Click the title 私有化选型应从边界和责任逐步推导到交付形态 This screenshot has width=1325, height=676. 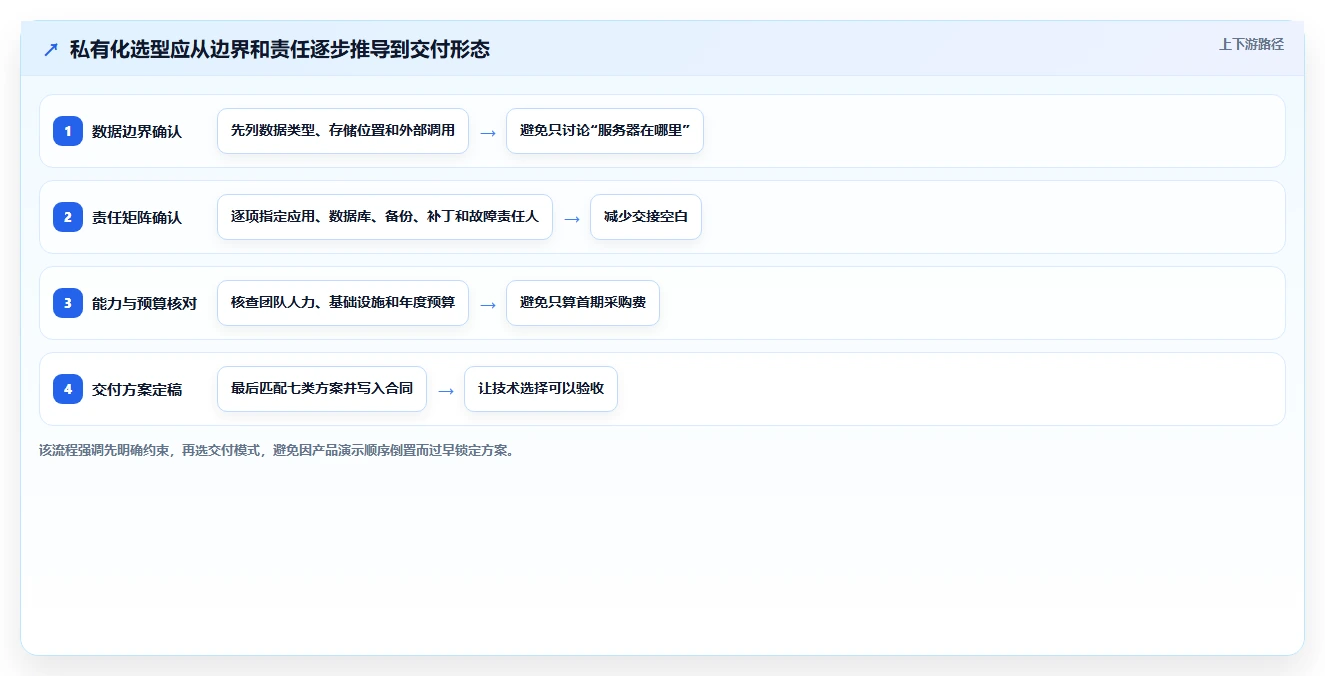tap(280, 49)
